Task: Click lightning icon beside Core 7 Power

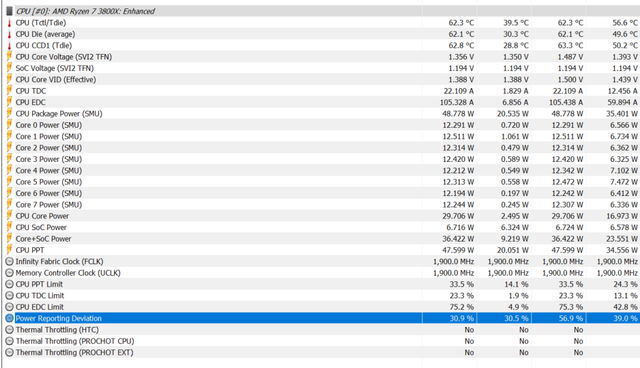Action: point(9,205)
